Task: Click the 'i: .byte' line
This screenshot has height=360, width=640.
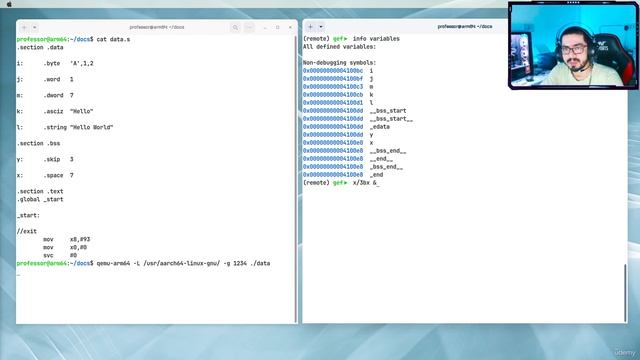Action: [55, 63]
